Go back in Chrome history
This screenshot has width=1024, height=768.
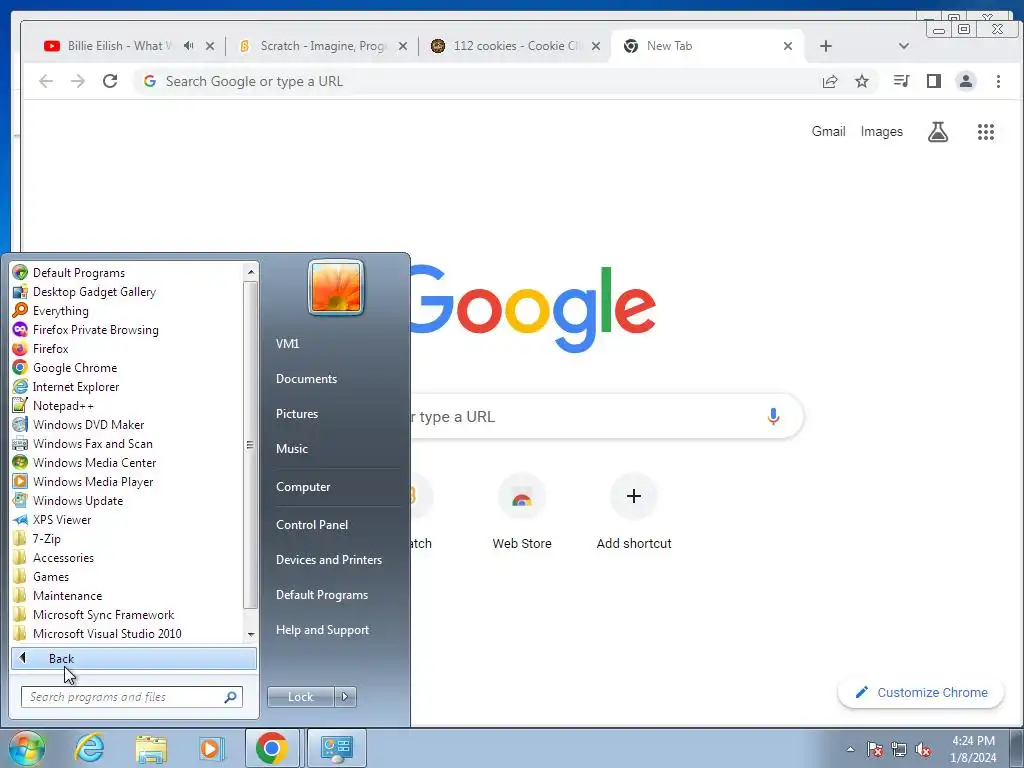46,81
